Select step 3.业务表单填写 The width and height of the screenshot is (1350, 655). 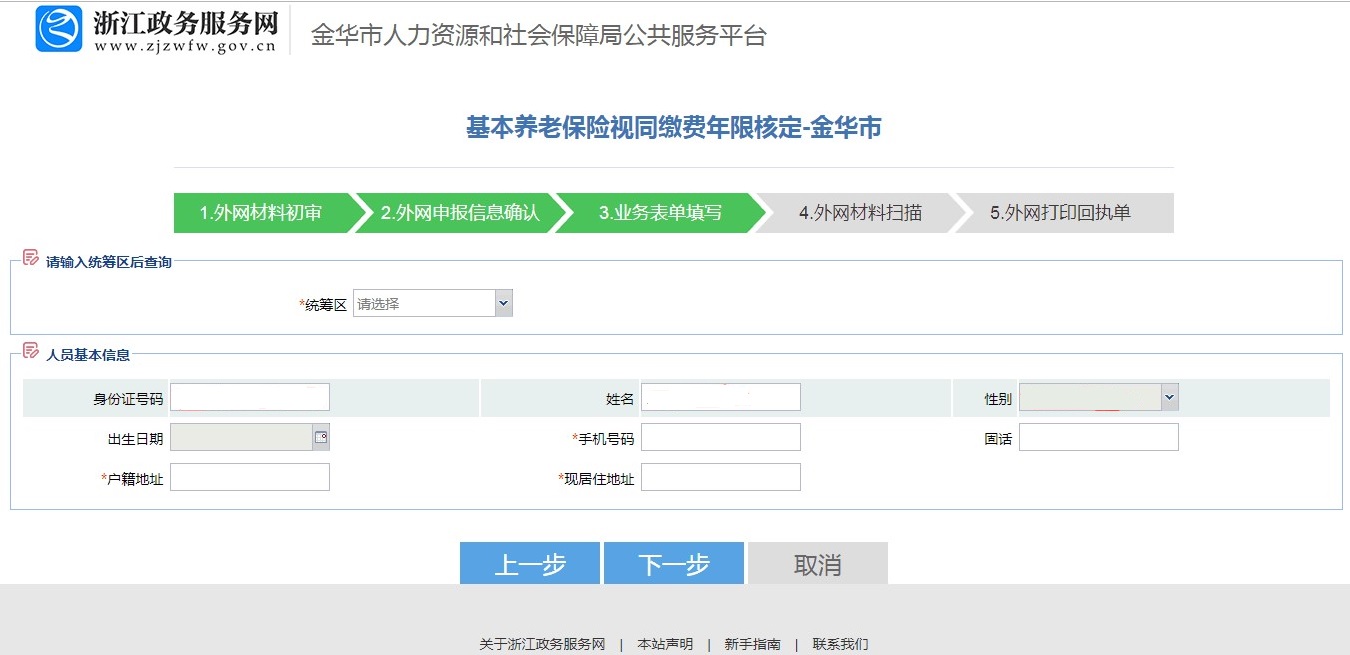click(x=660, y=213)
